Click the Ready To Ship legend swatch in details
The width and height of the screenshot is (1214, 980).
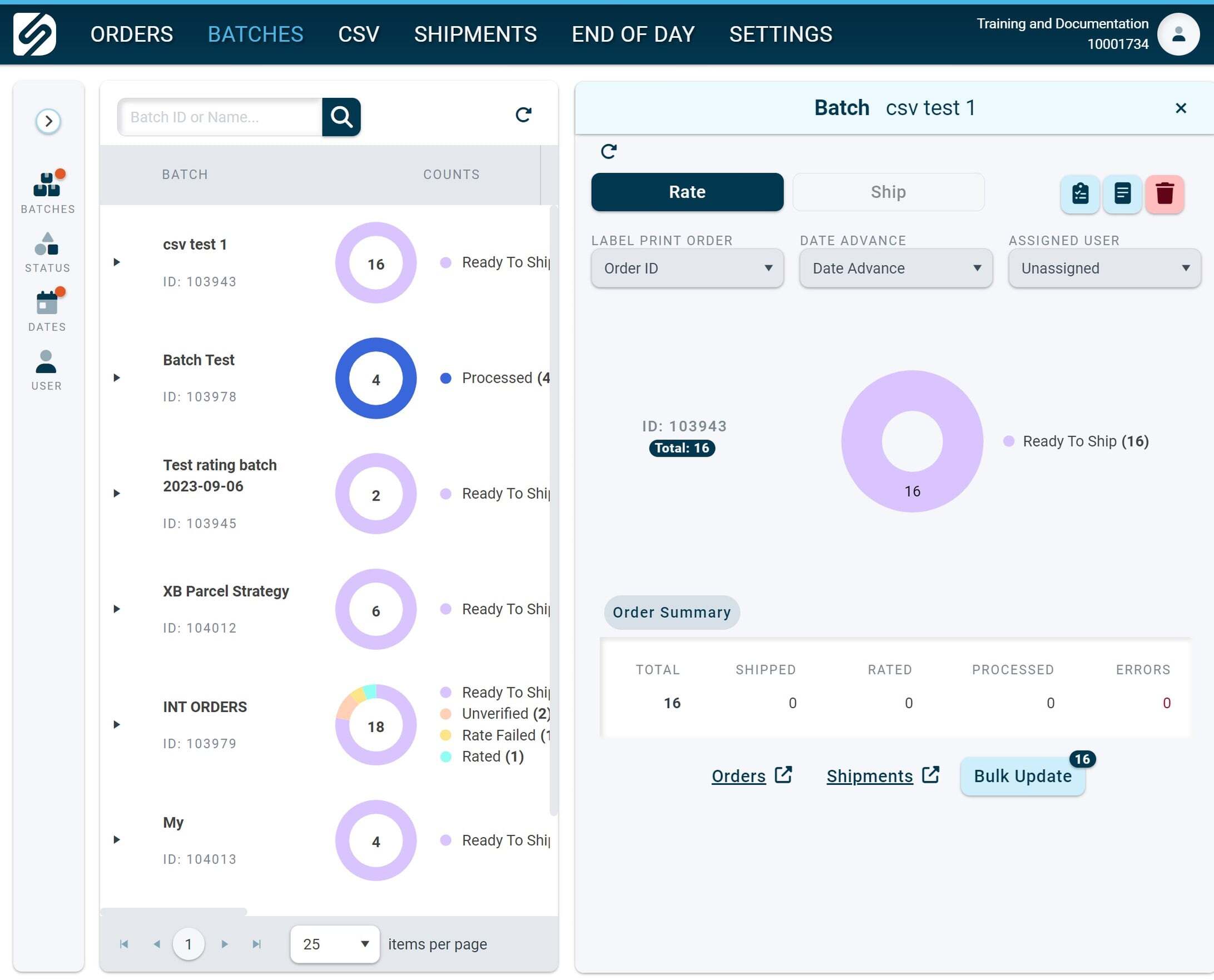[1009, 442]
